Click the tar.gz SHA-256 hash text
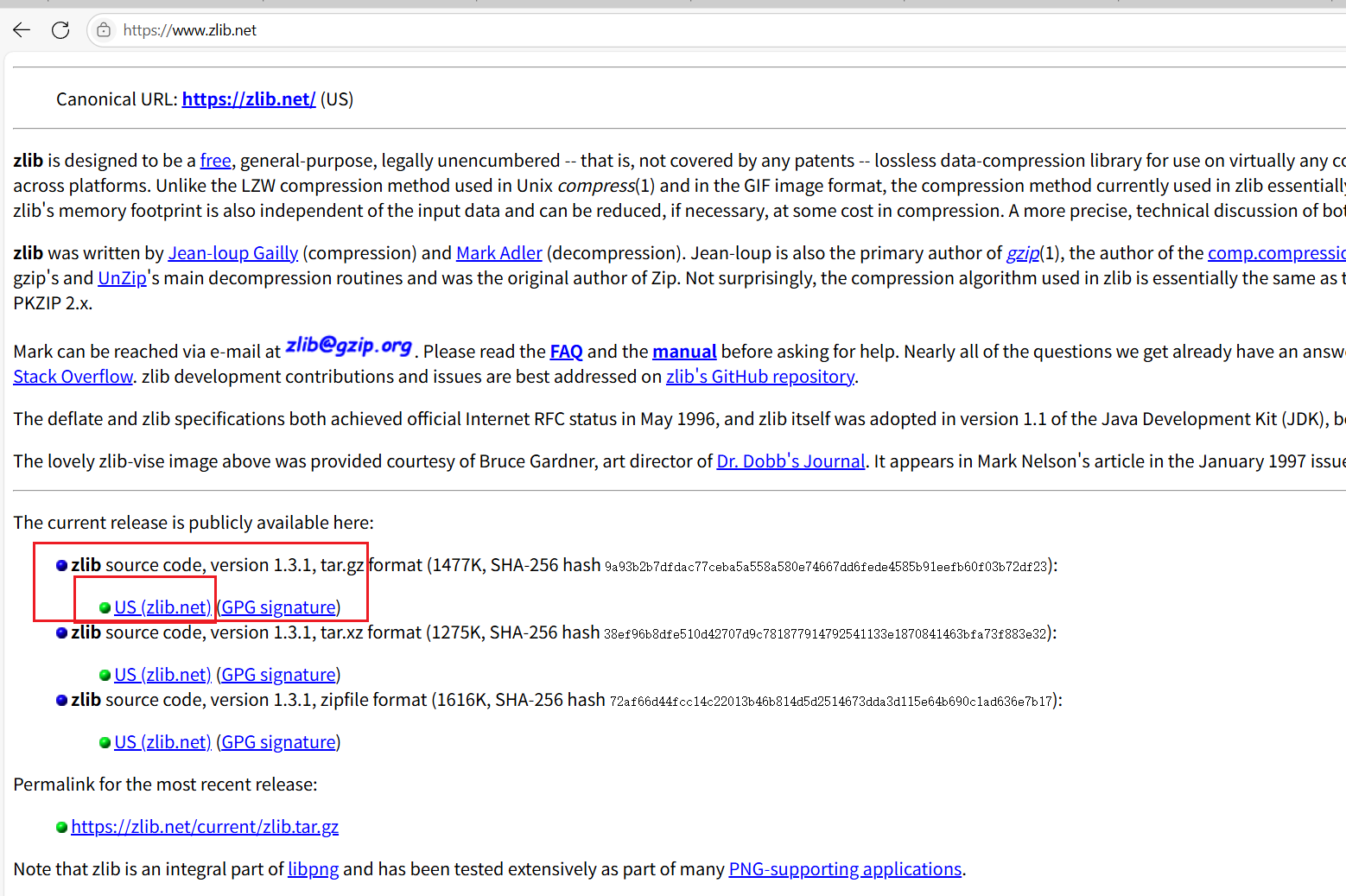This screenshot has height=896, width=1346. [826, 567]
